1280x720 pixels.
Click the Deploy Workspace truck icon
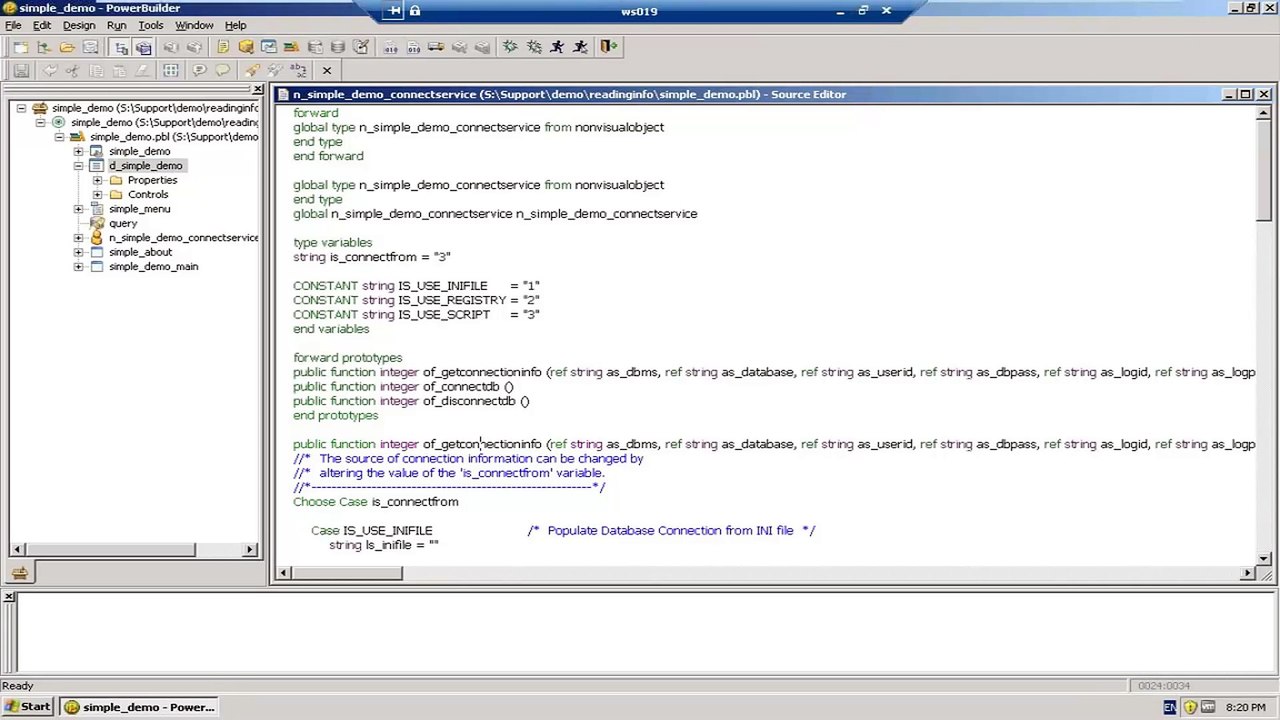[x=436, y=47]
